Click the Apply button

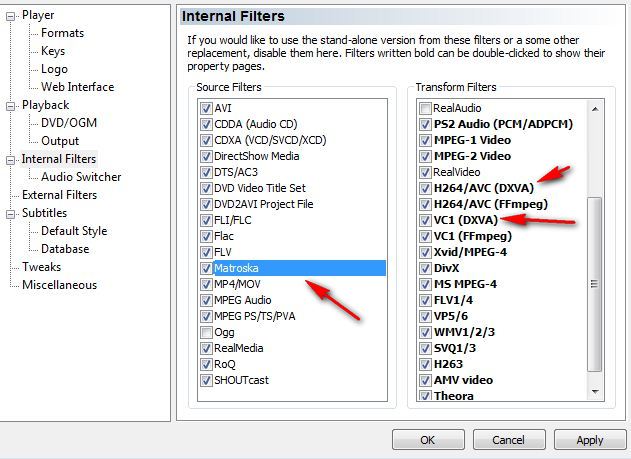[x=590, y=440]
